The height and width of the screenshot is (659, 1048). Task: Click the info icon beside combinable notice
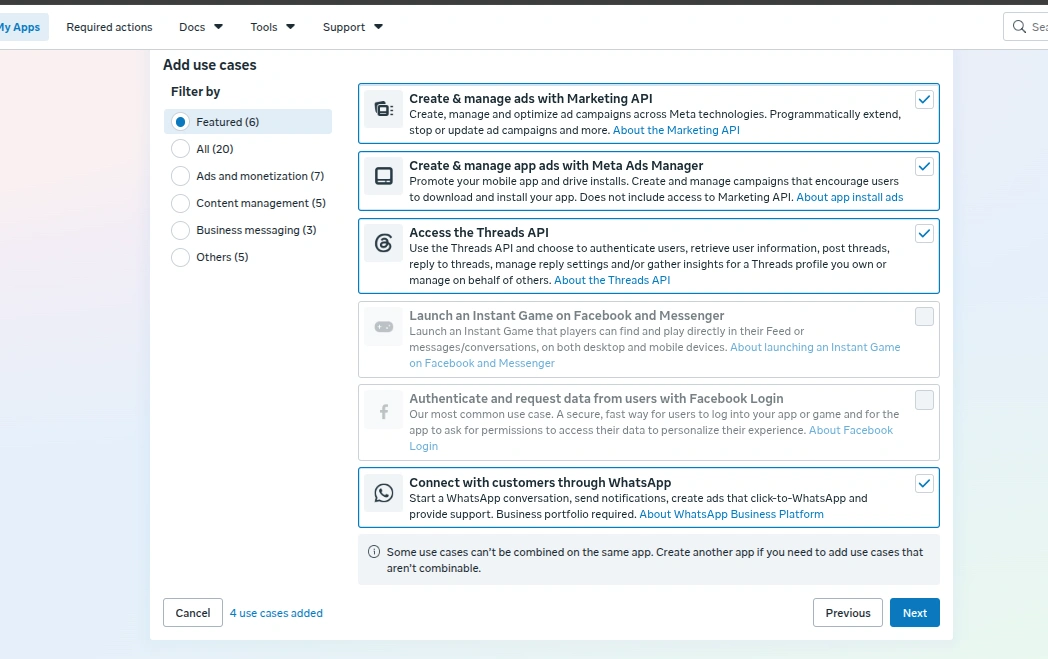click(x=374, y=552)
